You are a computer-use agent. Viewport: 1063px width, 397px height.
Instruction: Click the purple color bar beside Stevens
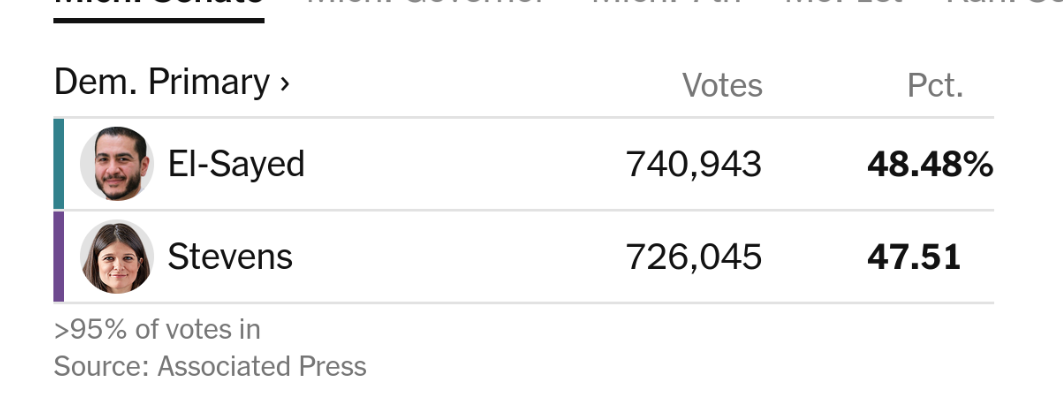coord(59,256)
